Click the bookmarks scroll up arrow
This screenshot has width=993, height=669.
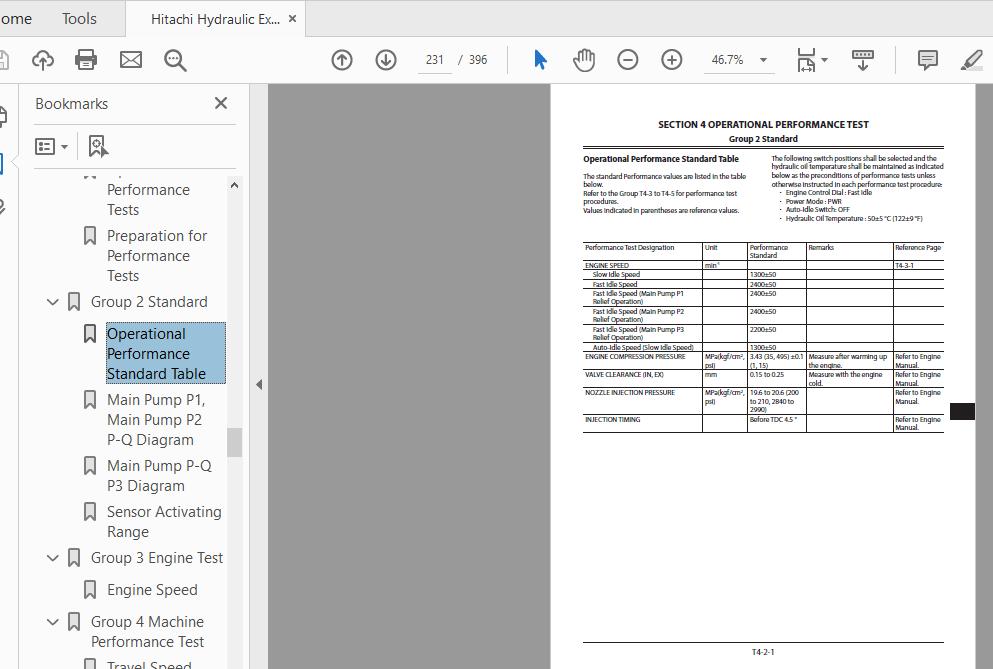[x=234, y=186]
